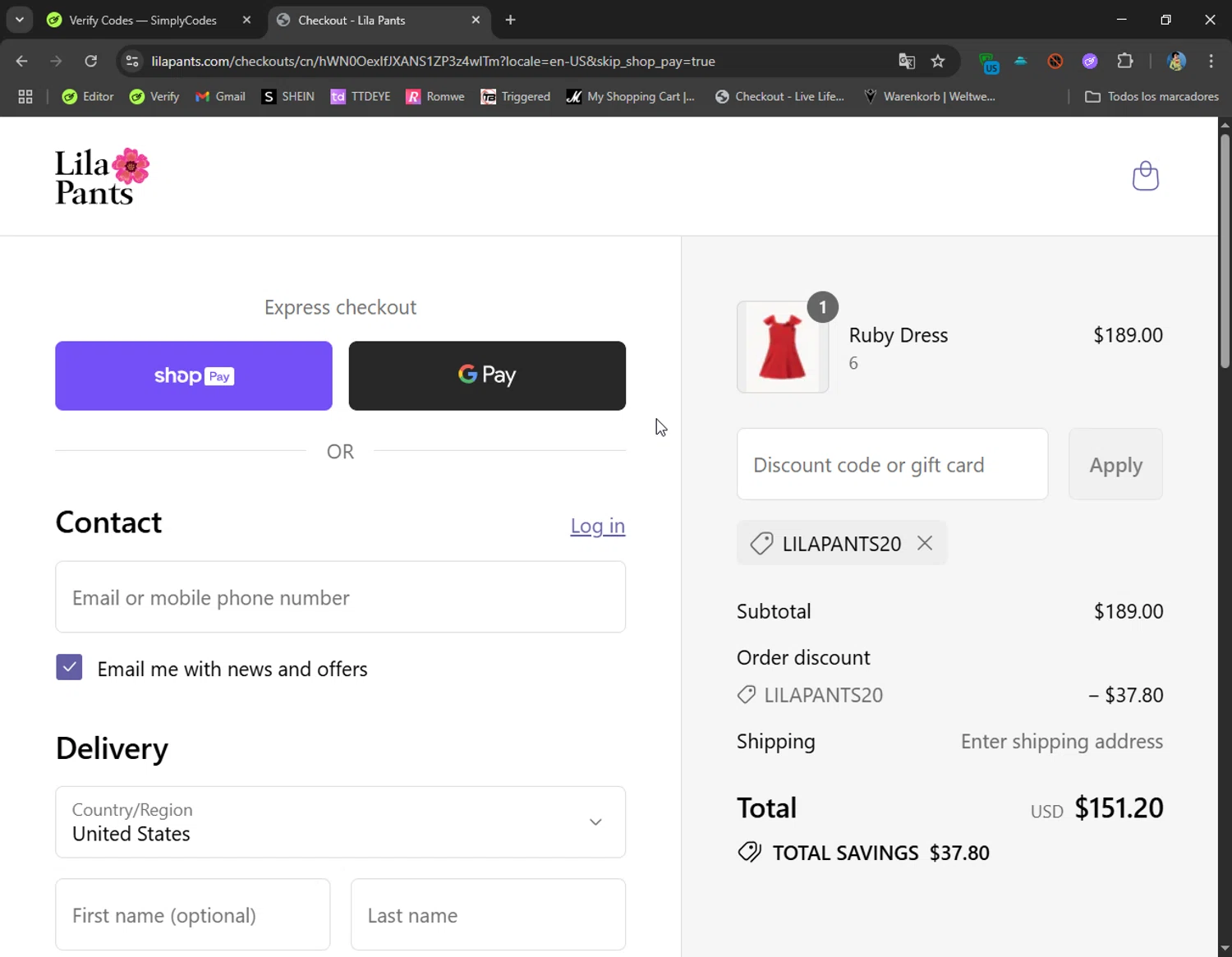This screenshot has height=957, width=1232.
Task: Expand the Country/Region dropdown
Action: pyautogui.click(x=340, y=821)
